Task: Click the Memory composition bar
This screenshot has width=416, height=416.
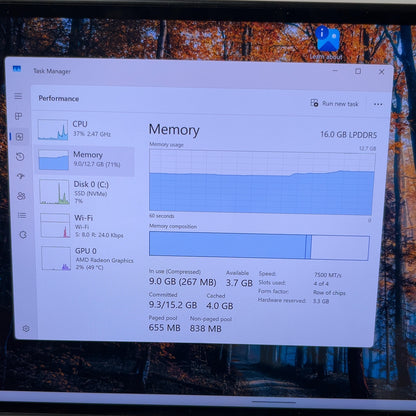Action: pos(259,246)
